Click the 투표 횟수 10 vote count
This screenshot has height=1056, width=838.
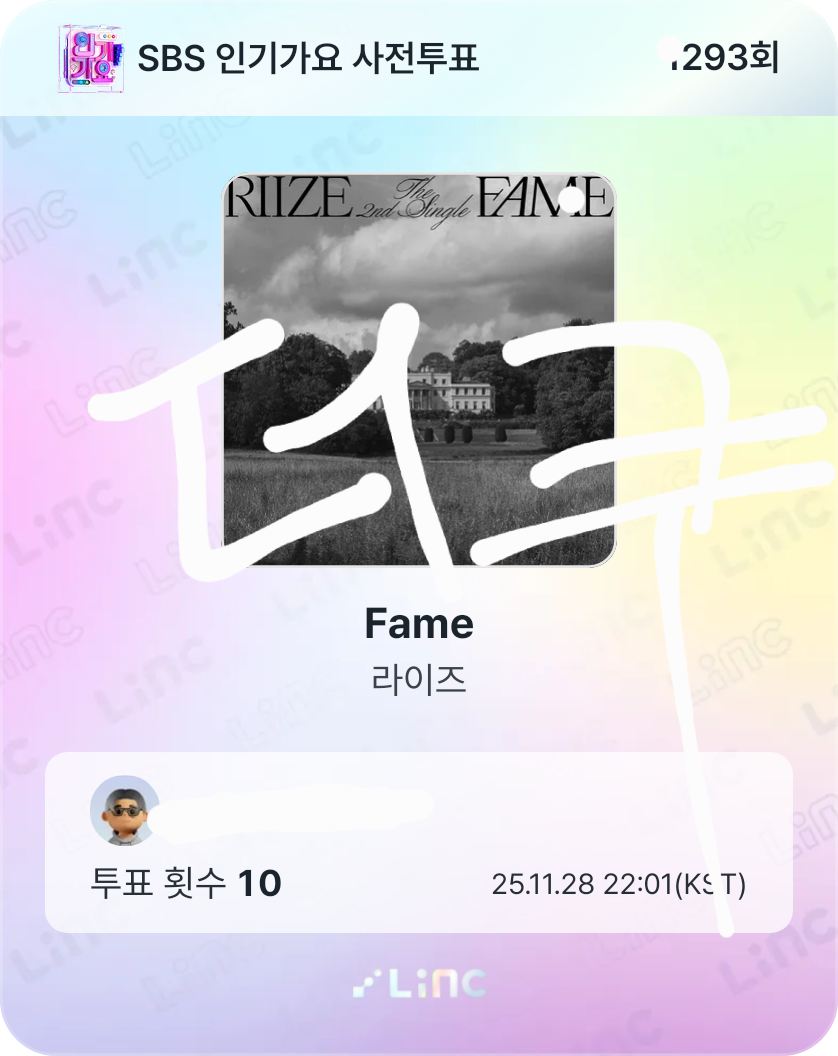[185, 883]
